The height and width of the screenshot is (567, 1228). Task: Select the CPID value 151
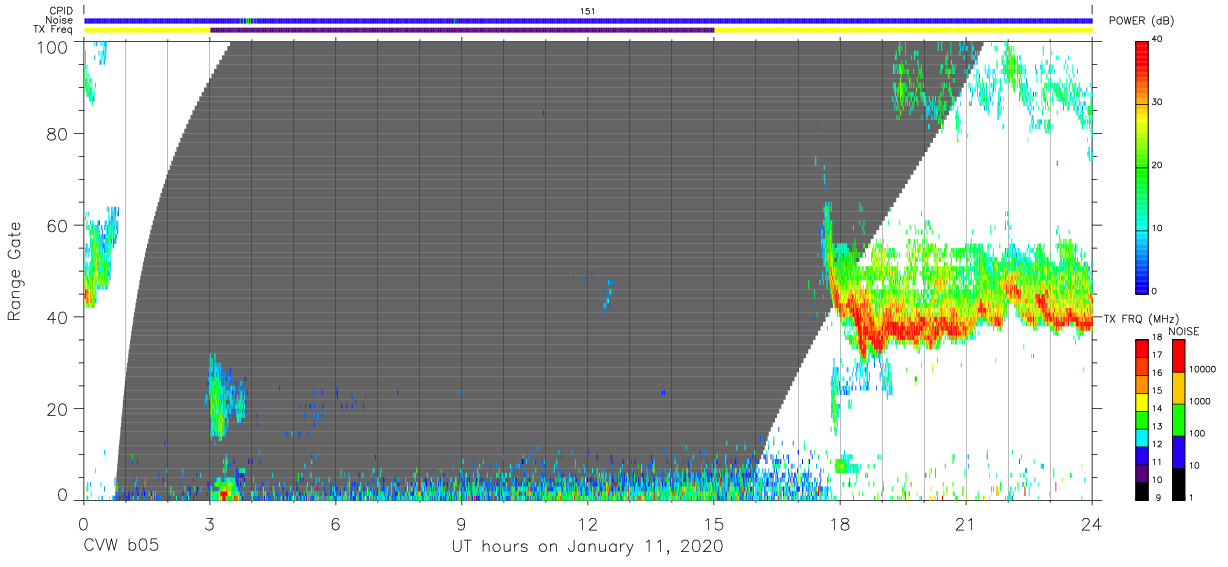[588, 11]
